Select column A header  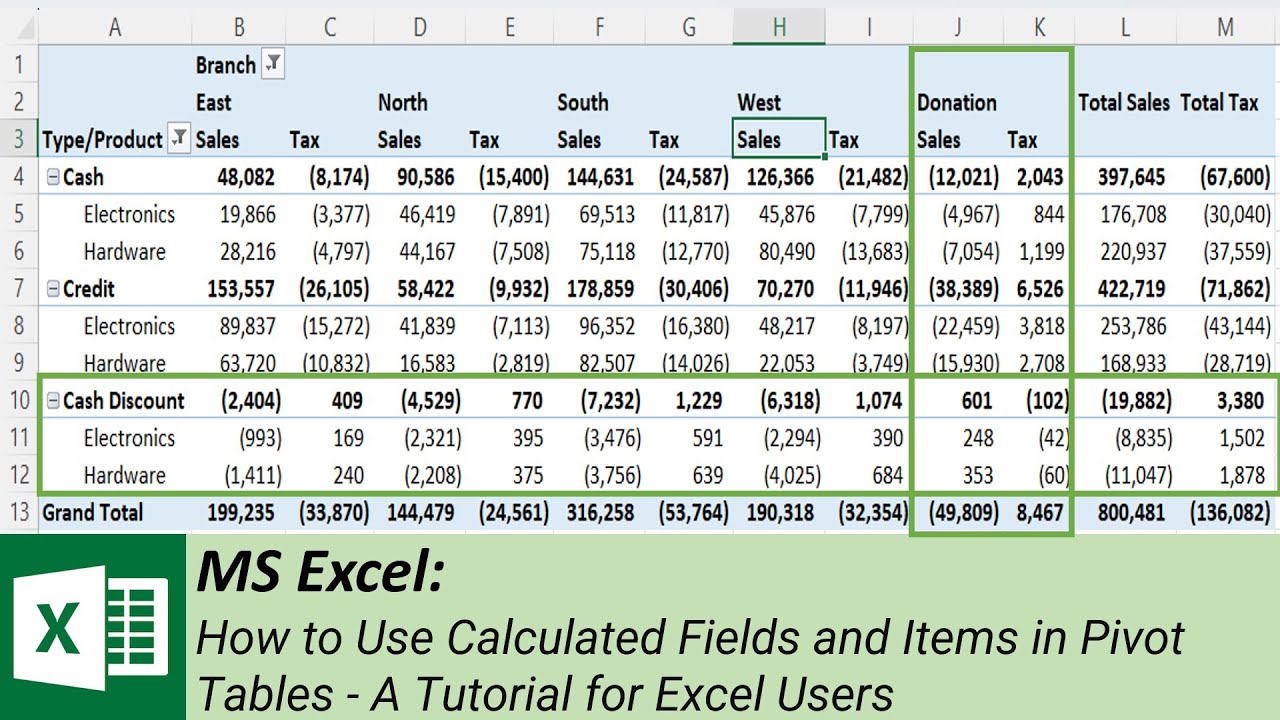115,28
